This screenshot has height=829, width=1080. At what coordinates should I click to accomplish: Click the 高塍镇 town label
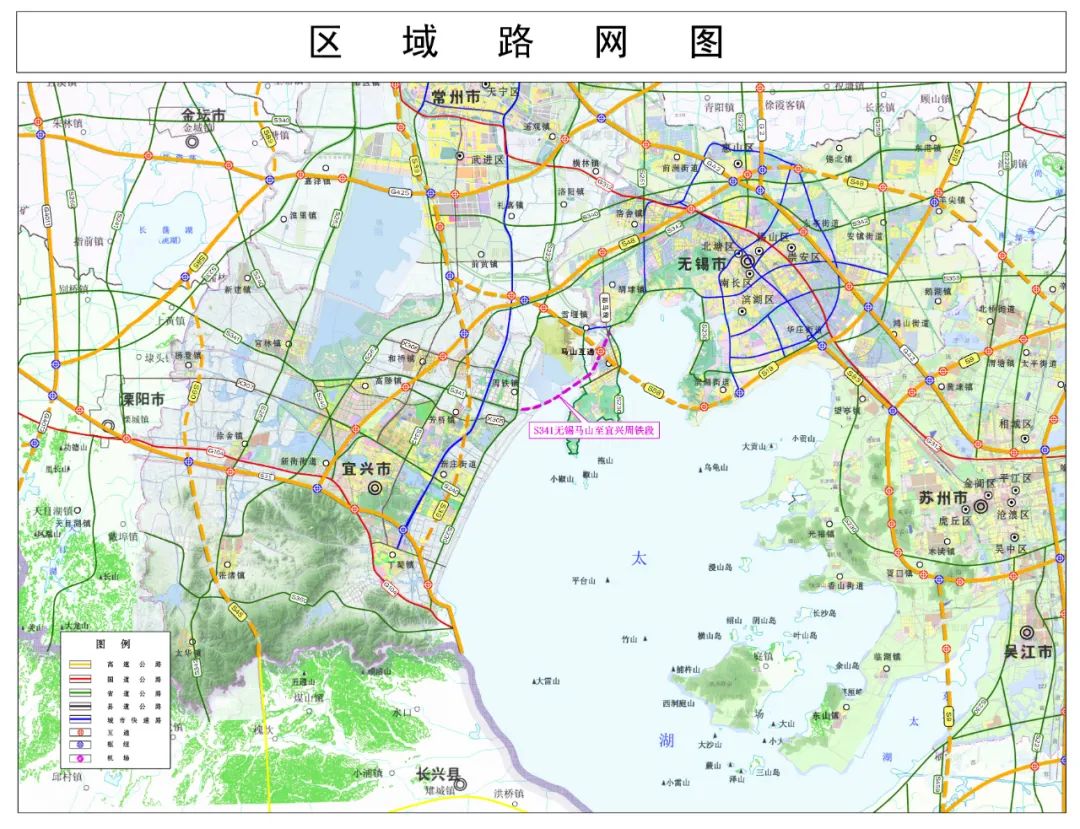tap(388, 380)
